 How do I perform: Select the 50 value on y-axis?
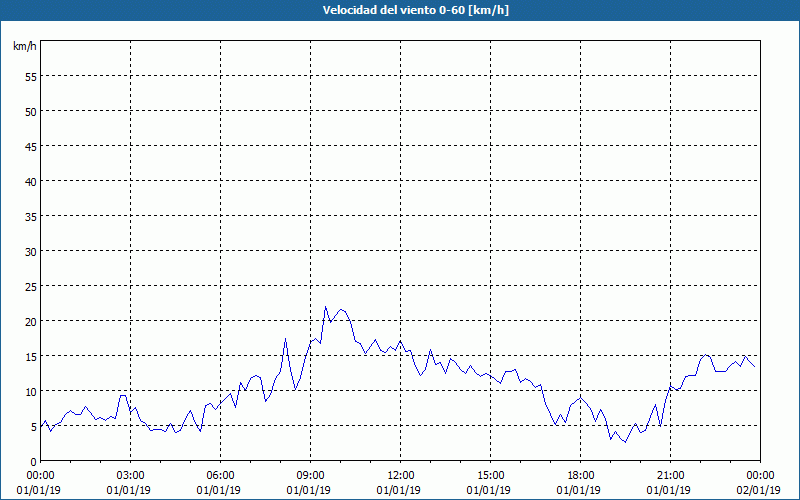coord(31,111)
